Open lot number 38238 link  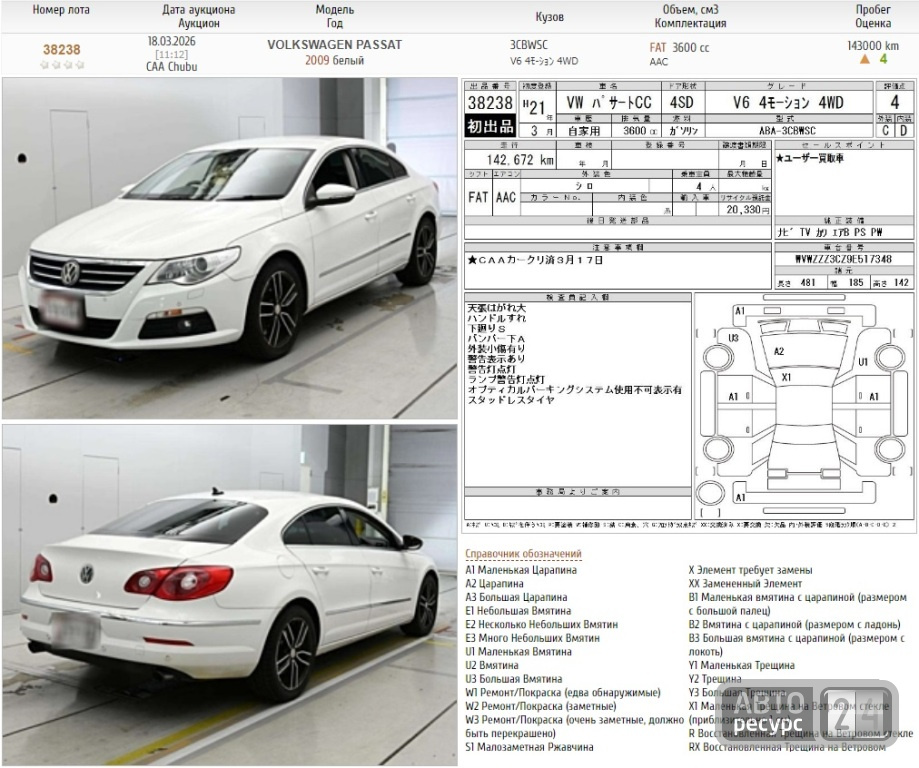(62, 50)
